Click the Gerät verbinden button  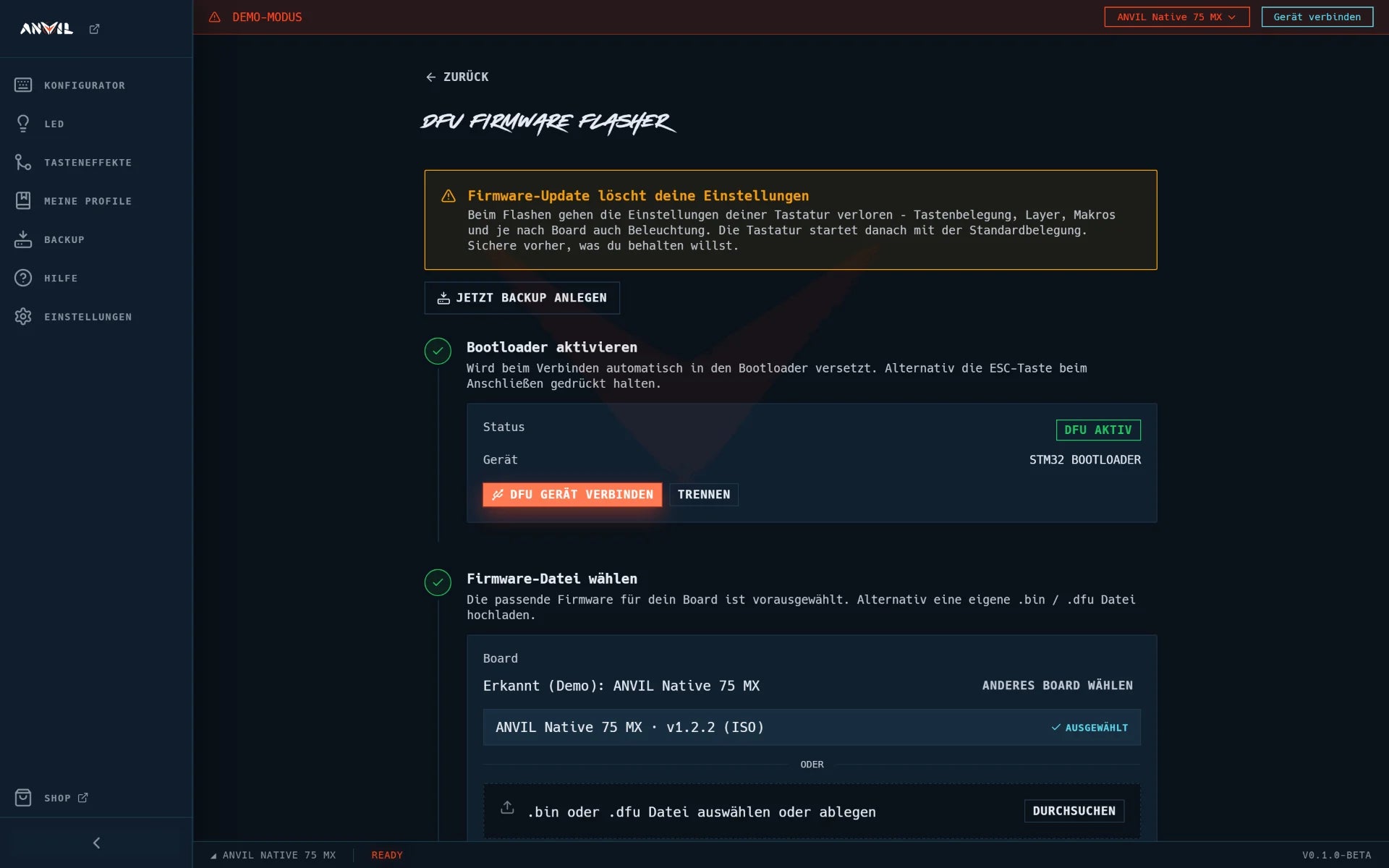tap(1317, 17)
